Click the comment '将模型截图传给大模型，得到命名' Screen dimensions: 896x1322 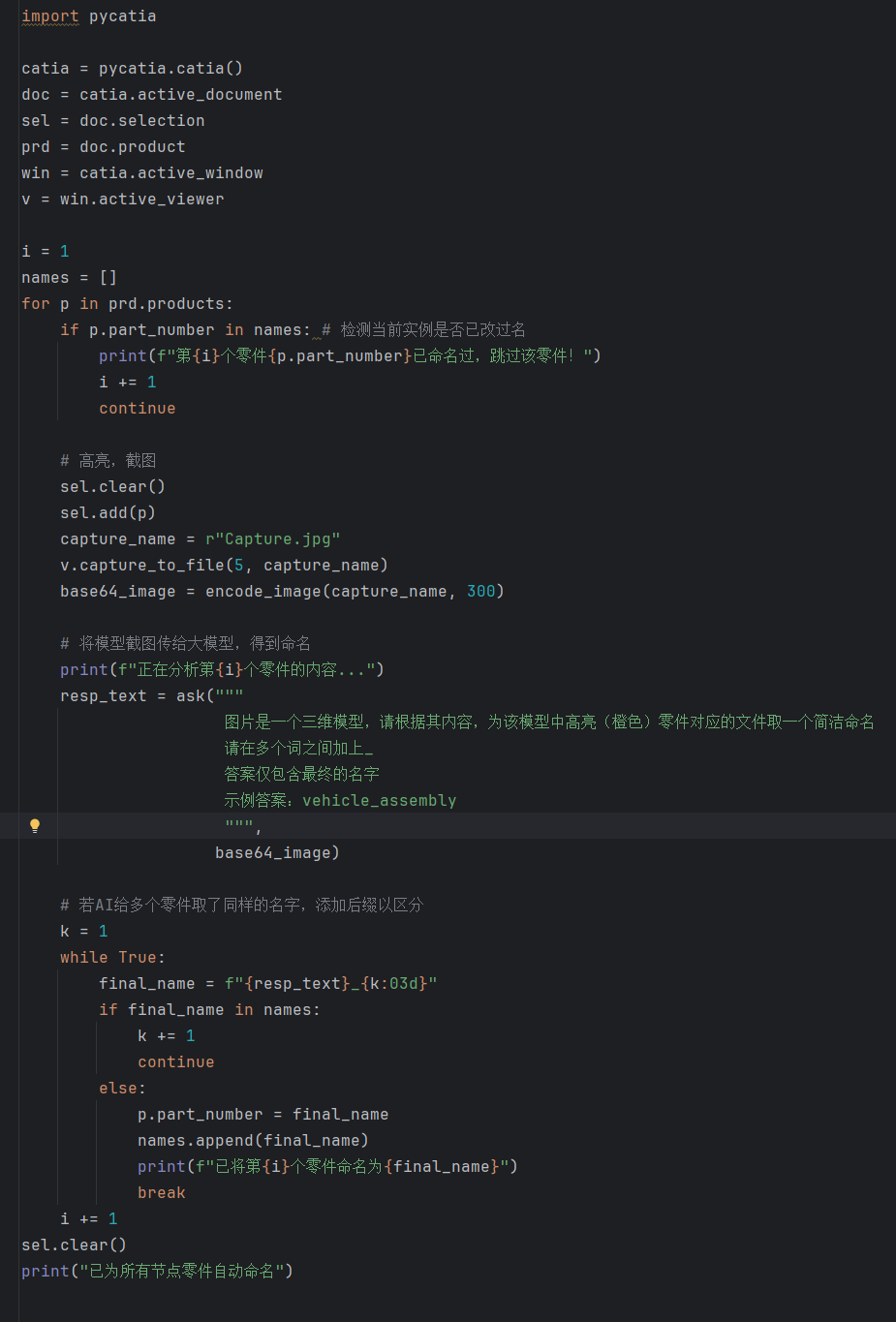pos(195,644)
